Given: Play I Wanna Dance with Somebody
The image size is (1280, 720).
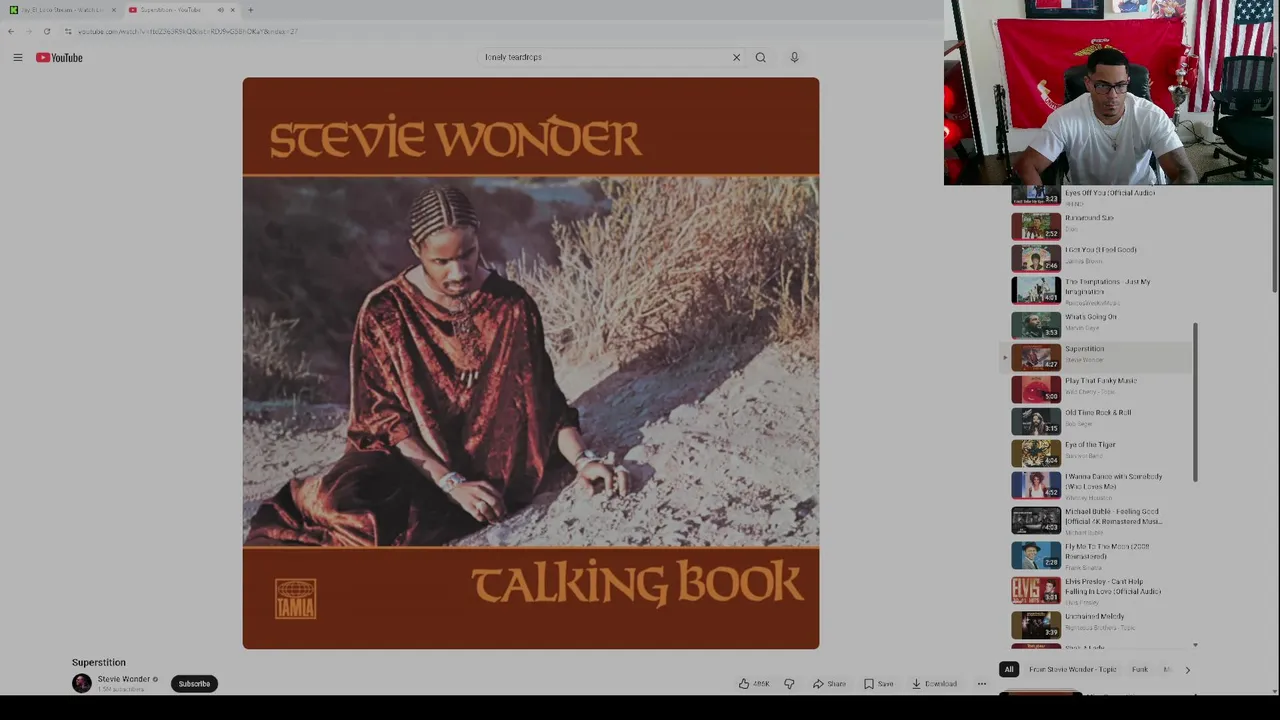Looking at the screenshot, I should pos(1098,486).
